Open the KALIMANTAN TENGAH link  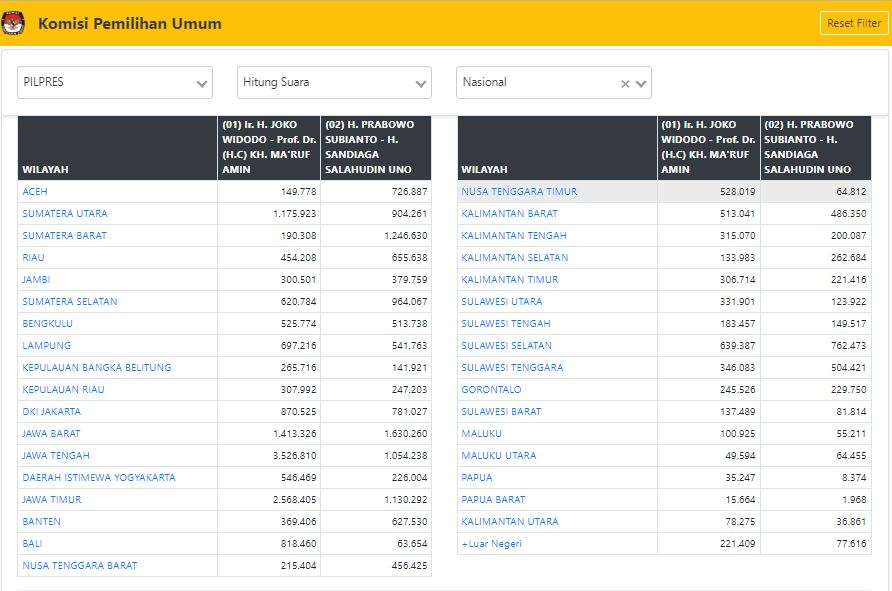click(514, 235)
